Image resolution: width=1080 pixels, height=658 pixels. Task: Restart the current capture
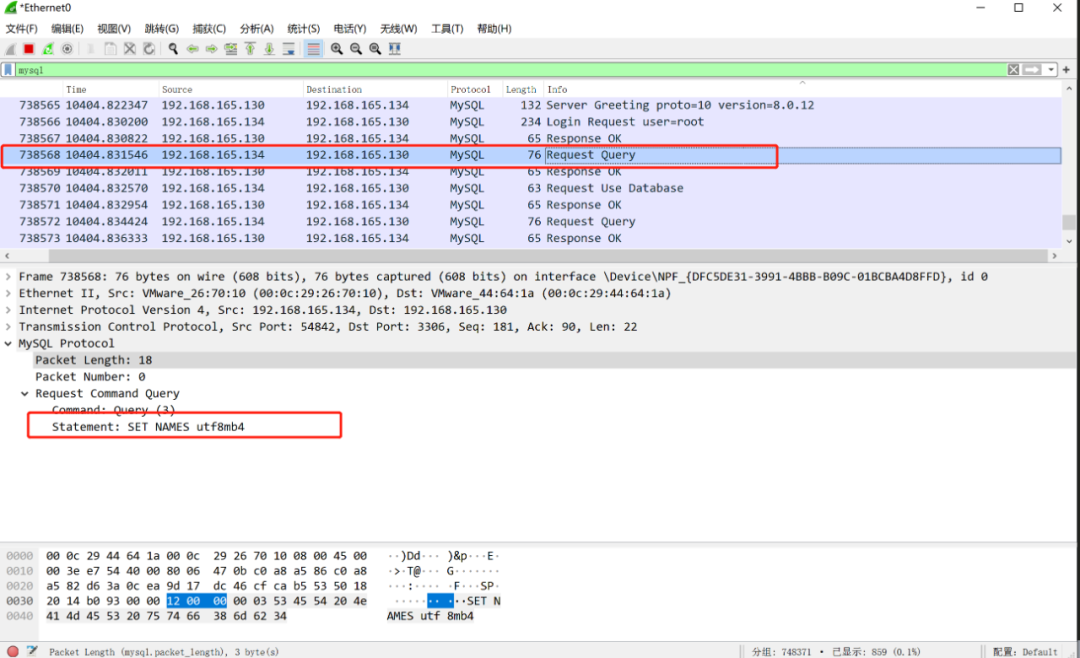(48, 49)
